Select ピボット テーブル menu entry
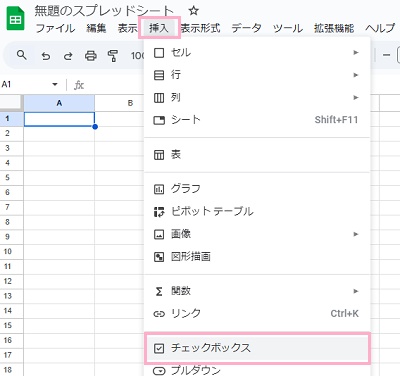Screen dimensions: 400x376 click(x=257, y=211)
